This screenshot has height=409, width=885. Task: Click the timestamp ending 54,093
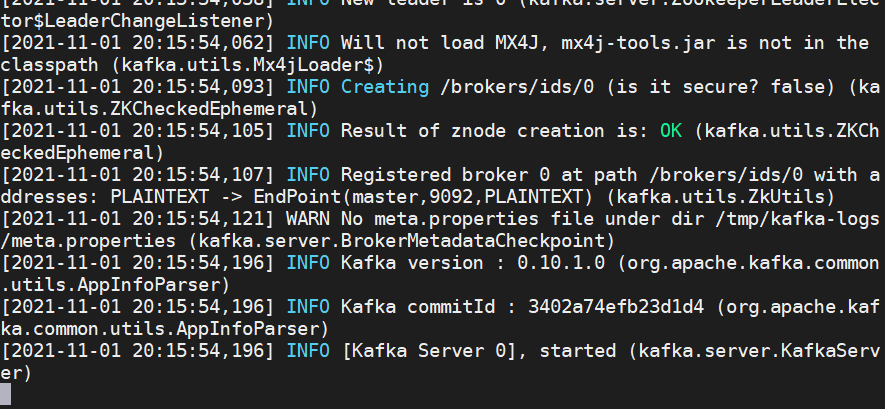138,87
